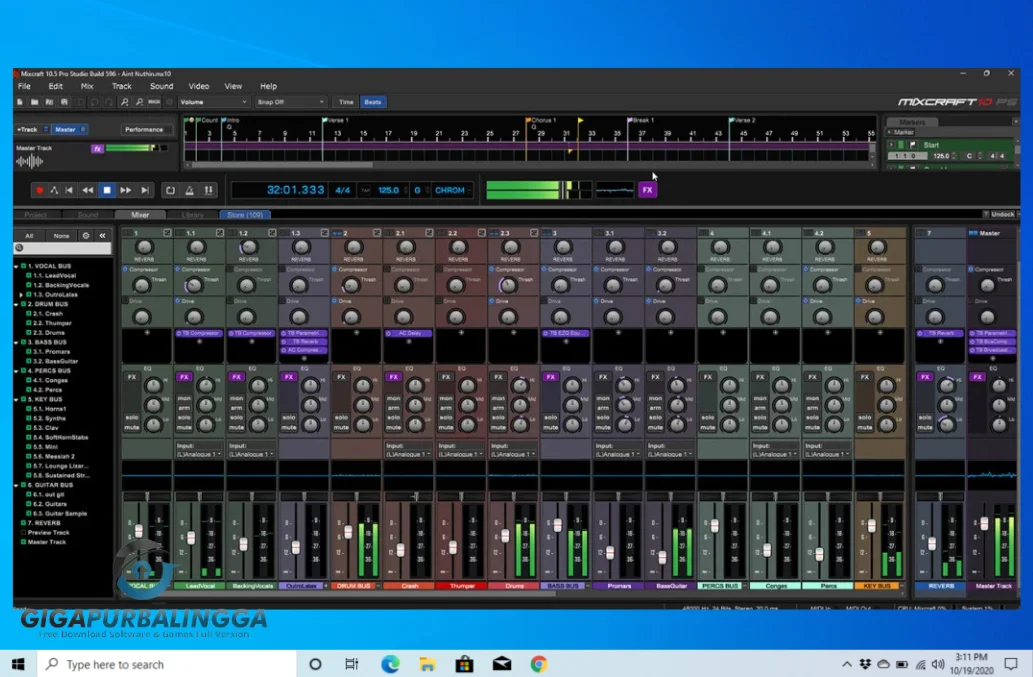Click the purple FX button beside the master meters

646,188
